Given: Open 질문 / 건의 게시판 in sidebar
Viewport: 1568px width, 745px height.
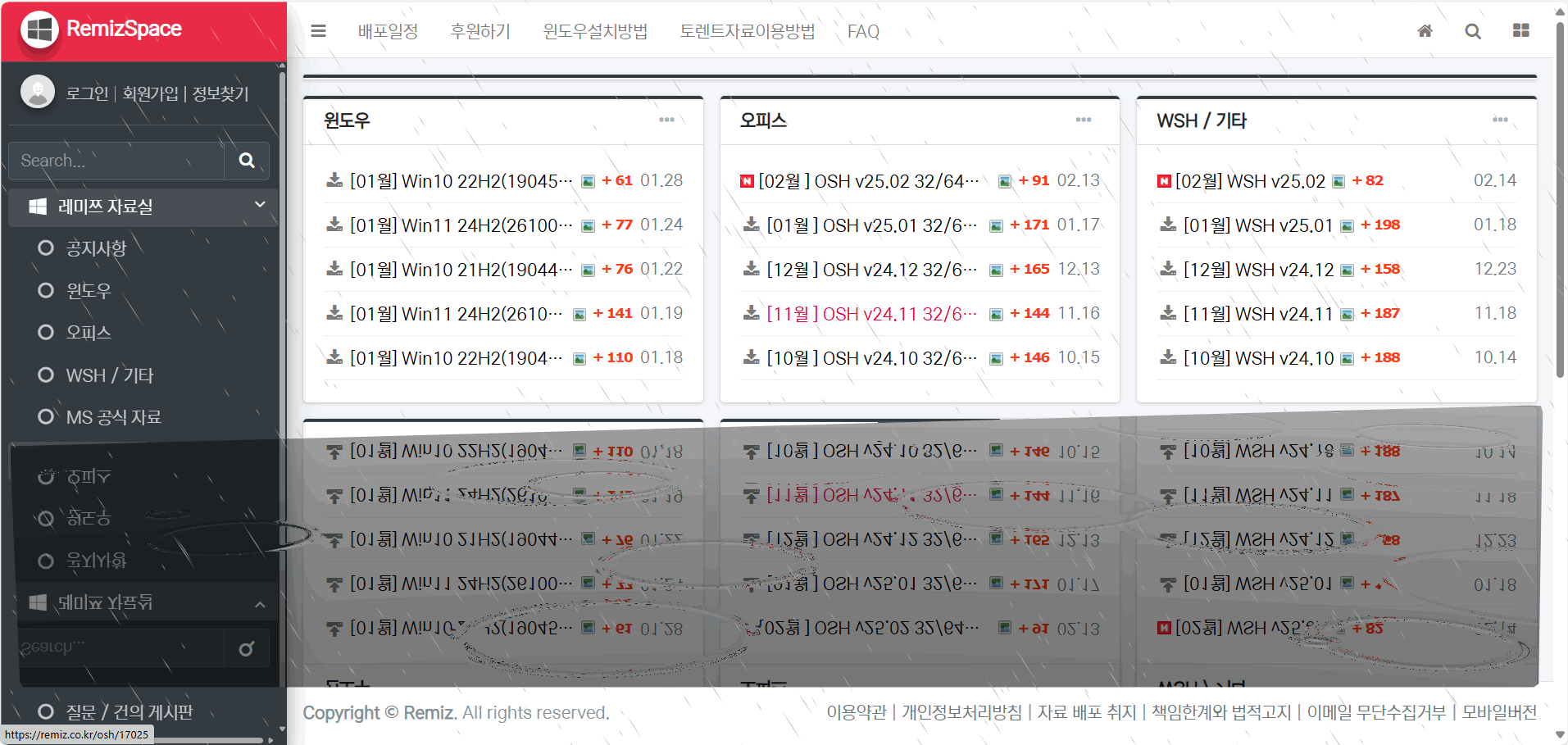Looking at the screenshot, I should pyautogui.click(x=130, y=711).
